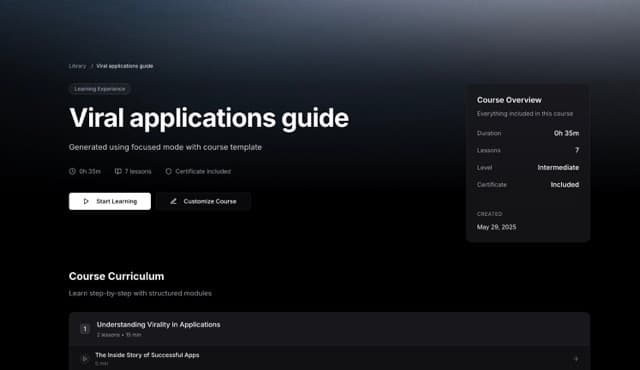Click the Level value Intermediate
The height and width of the screenshot is (370, 640).
pyautogui.click(x=558, y=167)
